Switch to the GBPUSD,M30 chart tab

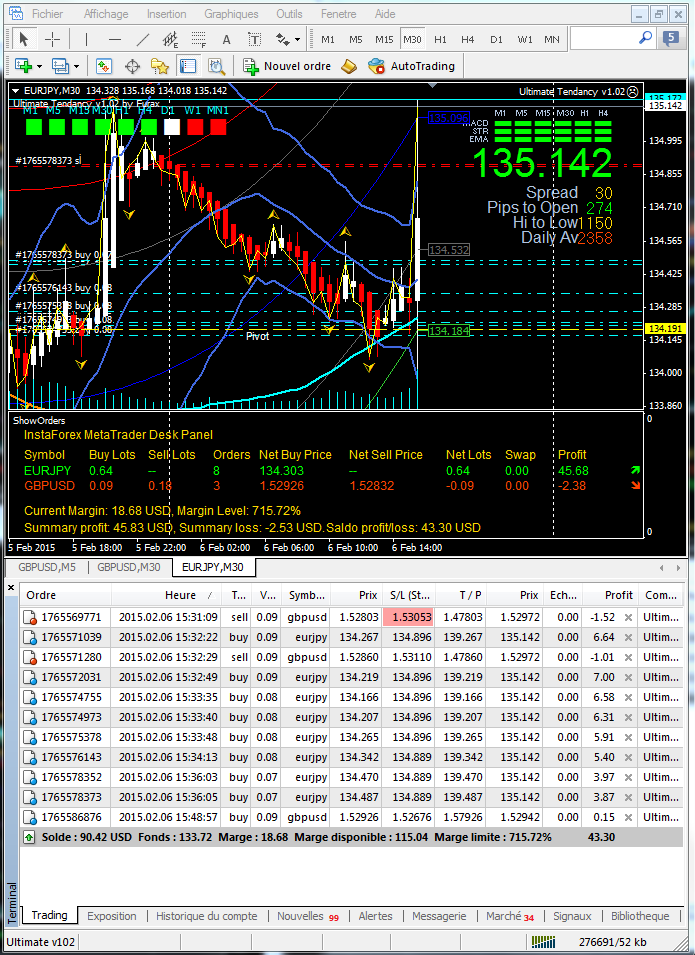tap(129, 567)
